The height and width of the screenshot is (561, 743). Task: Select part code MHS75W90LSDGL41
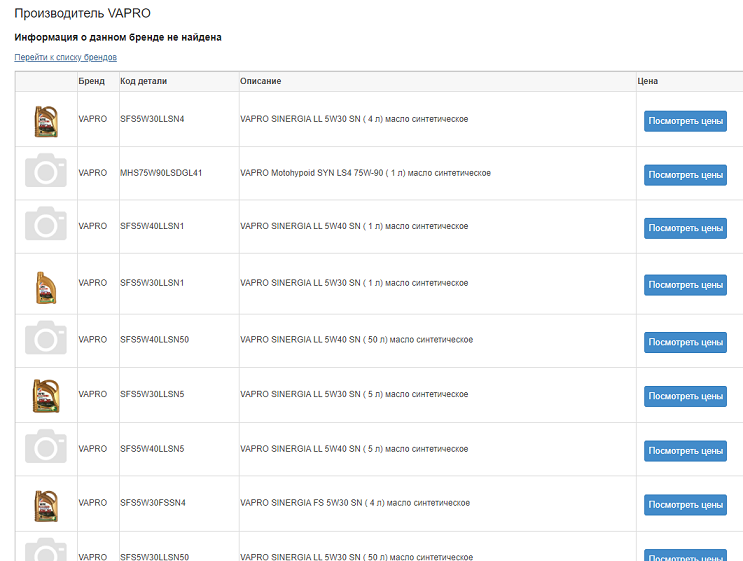pyautogui.click(x=161, y=173)
